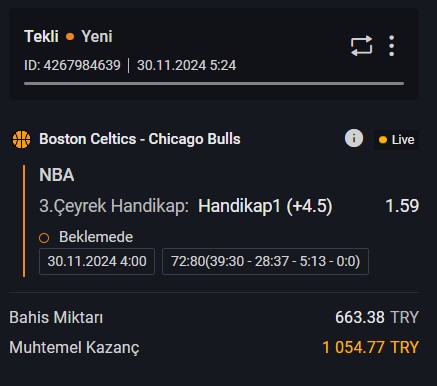Click the orange basketball sport icon
Screen dimensions: 437x386
point(21,139)
